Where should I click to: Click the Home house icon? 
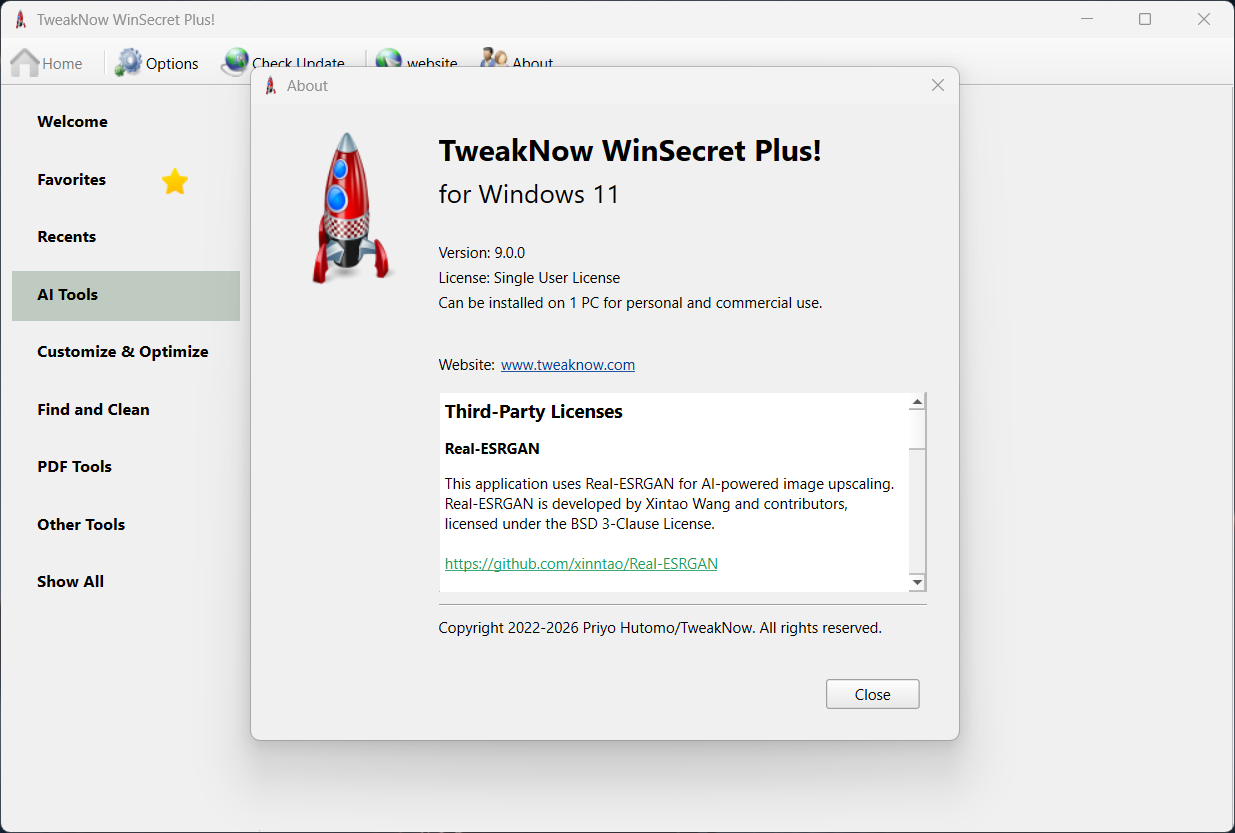[x=25, y=63]
